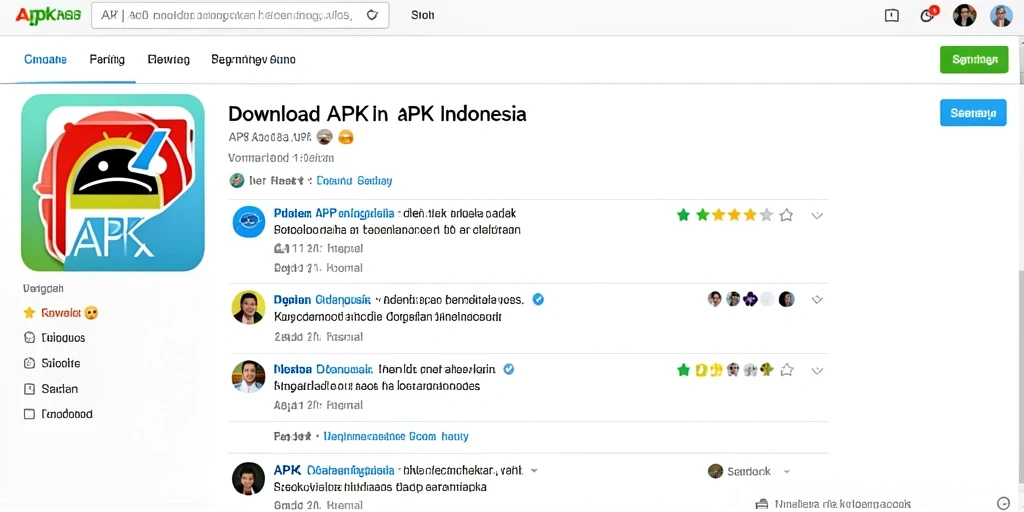Viewport: 1024px width, 512px height.
Task: Click the smiley emoji next to app subtitle
Action: pos(346,137)
